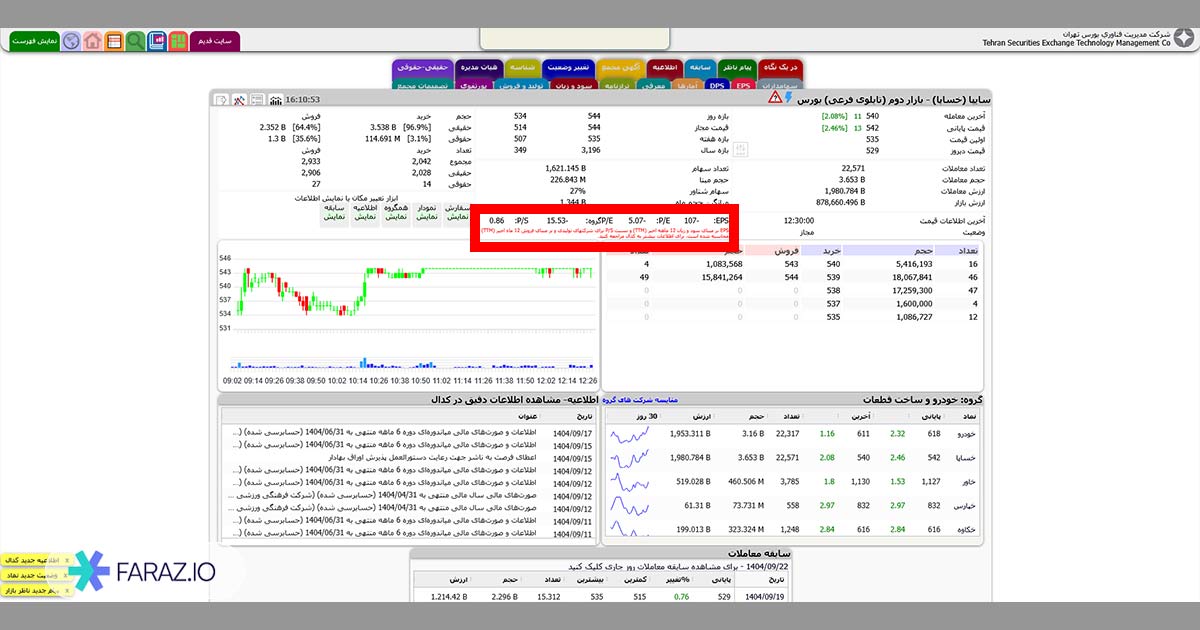Viewport: 1200px width, 630px height.
Task: Toggle the همگروه نمایش display button
Action: [x=396, y=211]
